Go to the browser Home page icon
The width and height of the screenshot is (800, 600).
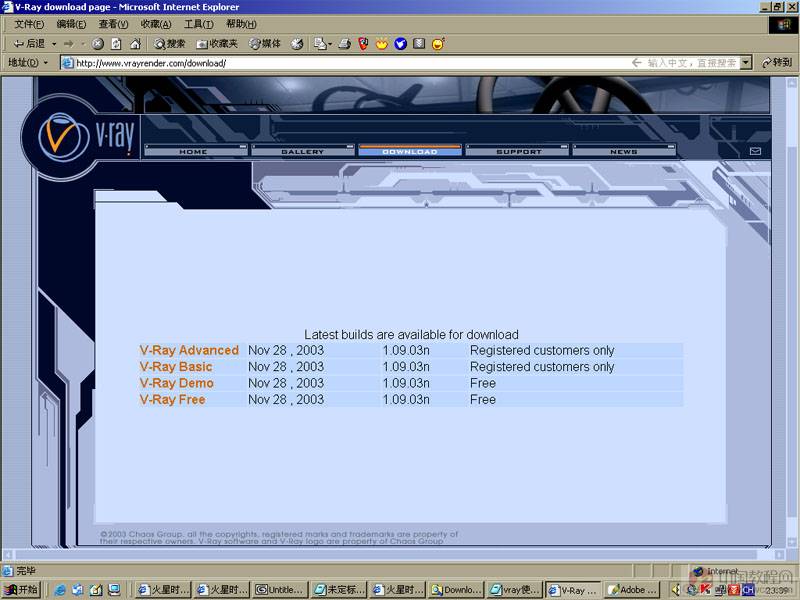coord(135,44)
